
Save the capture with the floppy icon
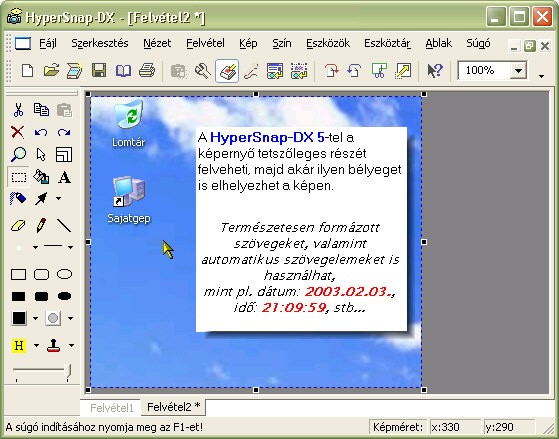pos(99,71)
